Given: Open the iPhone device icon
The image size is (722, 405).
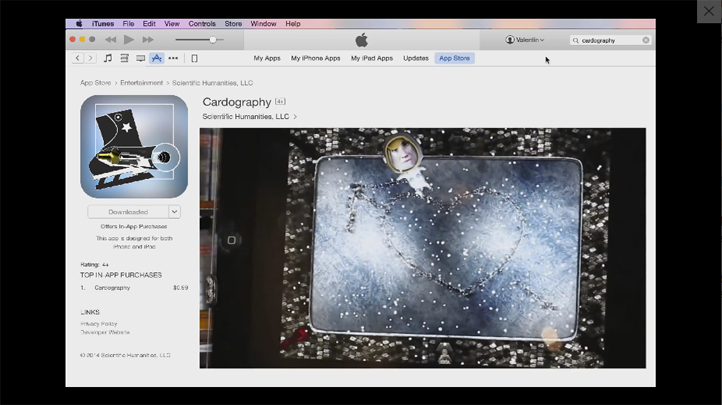Looking at the screenshot, I should click(x=194, y=58).
